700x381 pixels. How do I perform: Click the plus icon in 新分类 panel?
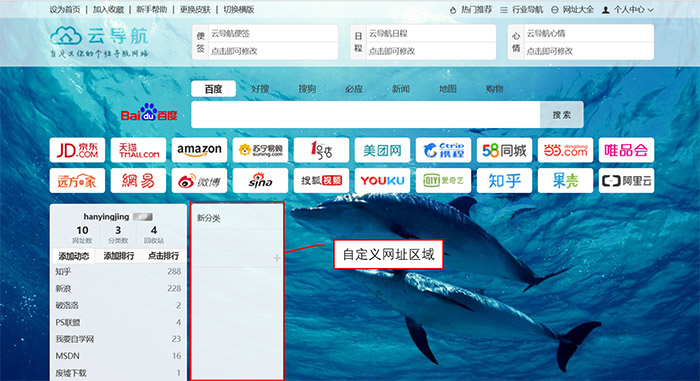277,258
